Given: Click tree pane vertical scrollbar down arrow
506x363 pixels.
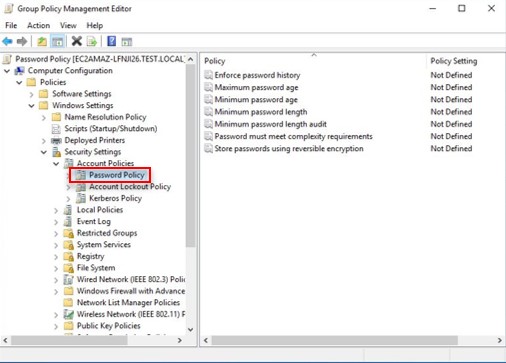Looking at the screenshot, I should [x=190, y=330].
